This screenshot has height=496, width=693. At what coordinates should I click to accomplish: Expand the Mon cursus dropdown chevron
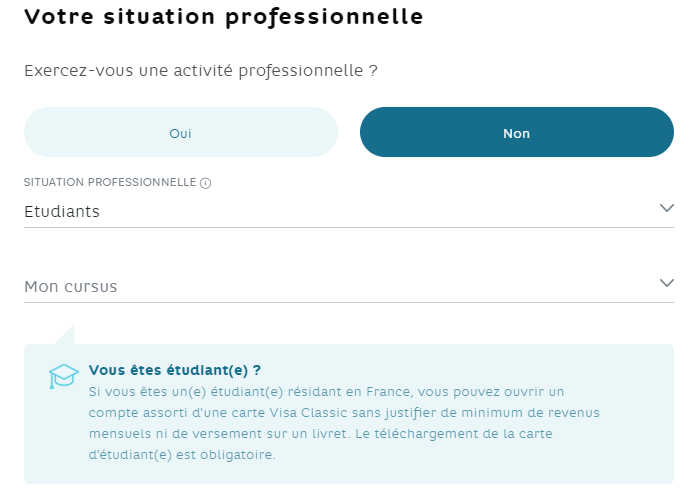pos(666,282)
